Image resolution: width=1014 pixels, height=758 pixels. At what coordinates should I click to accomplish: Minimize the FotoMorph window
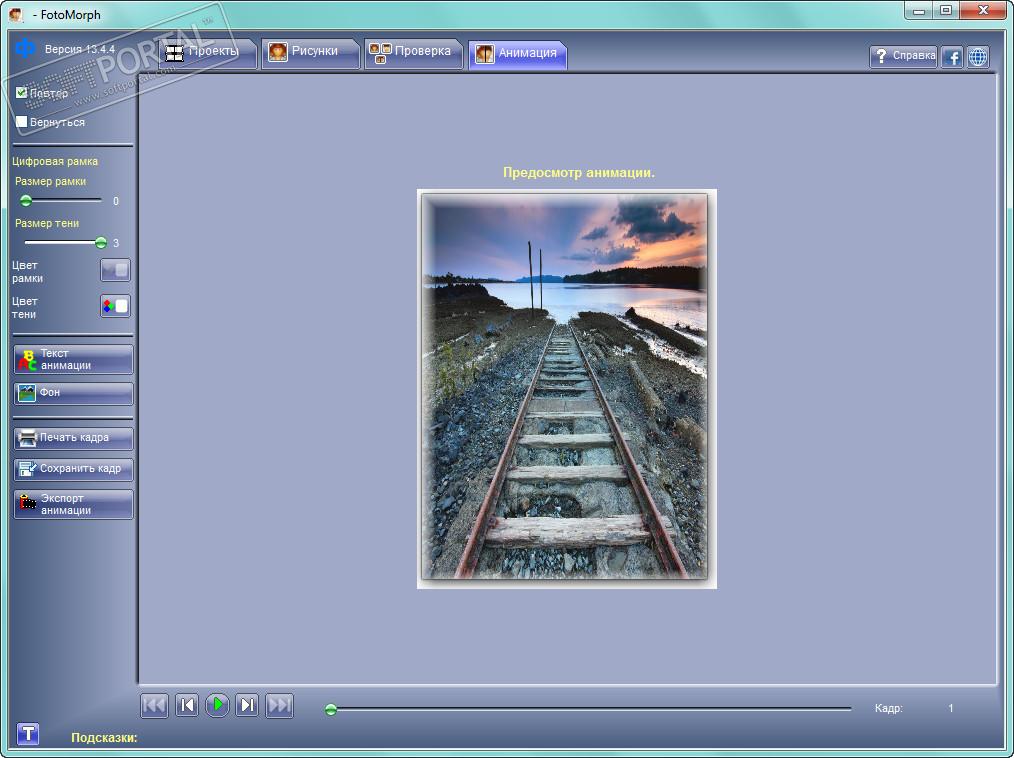click(x=918, y=10)
